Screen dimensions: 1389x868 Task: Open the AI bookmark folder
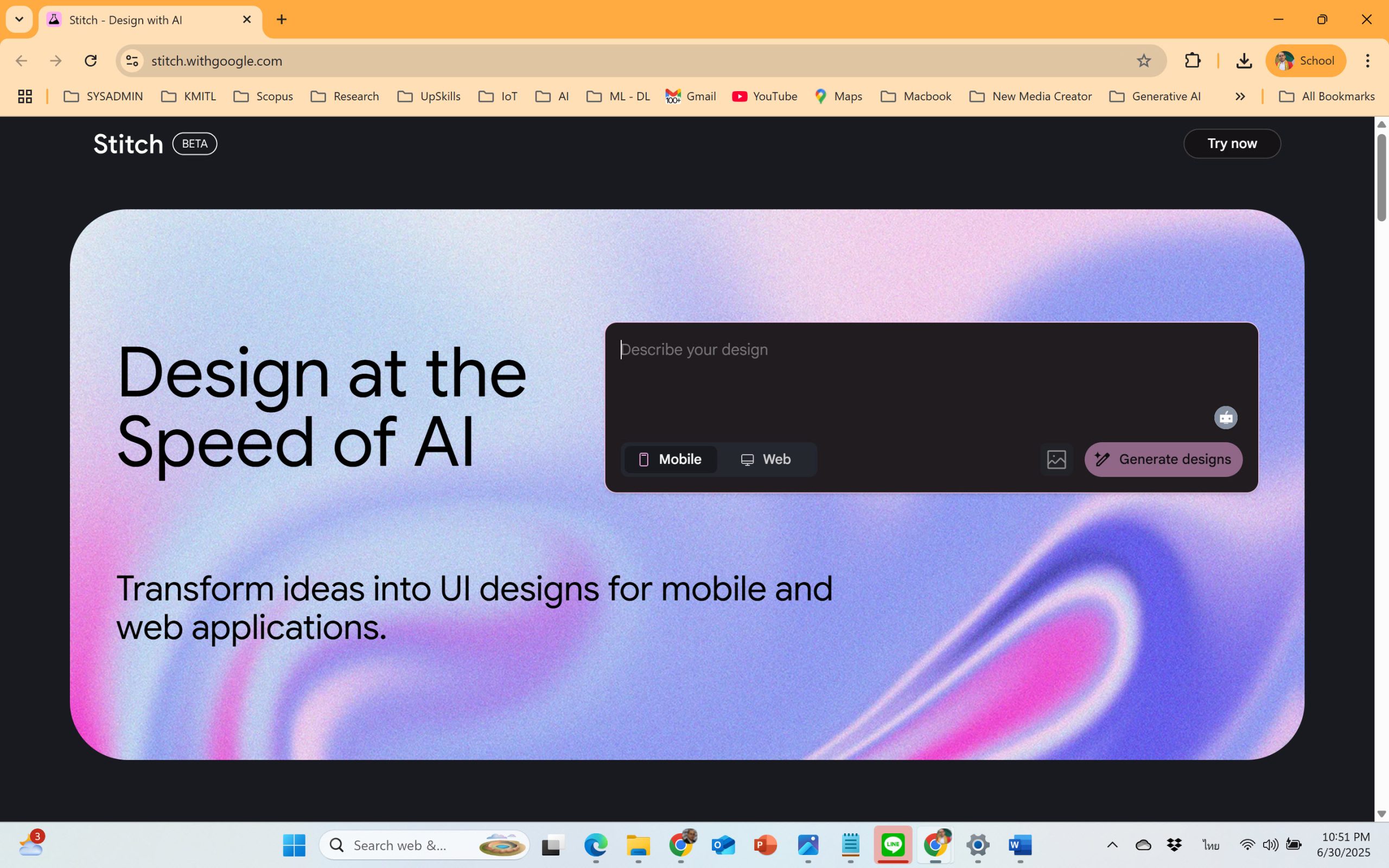[552, 97]
